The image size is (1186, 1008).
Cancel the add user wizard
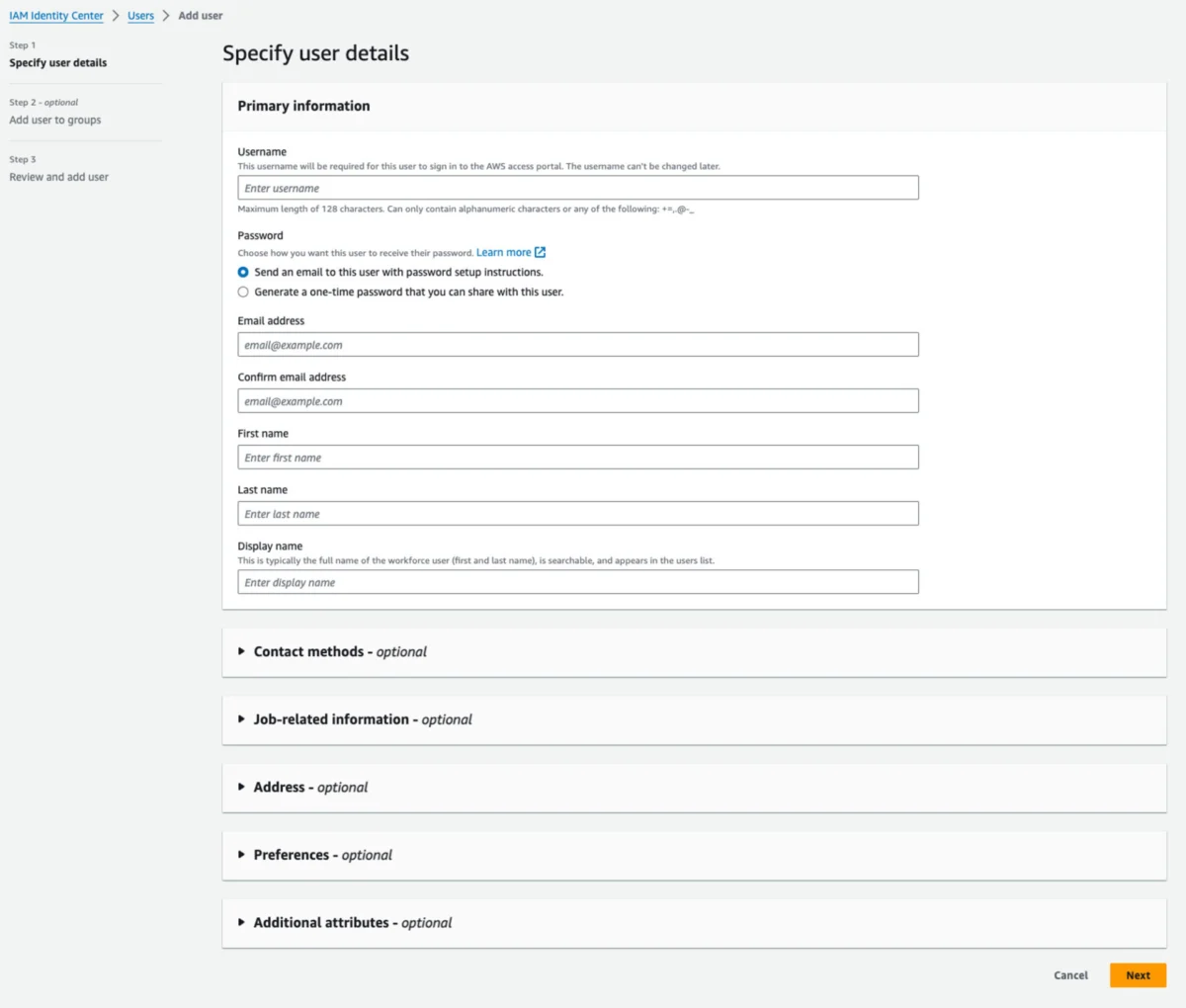(x=1070, y=975)
